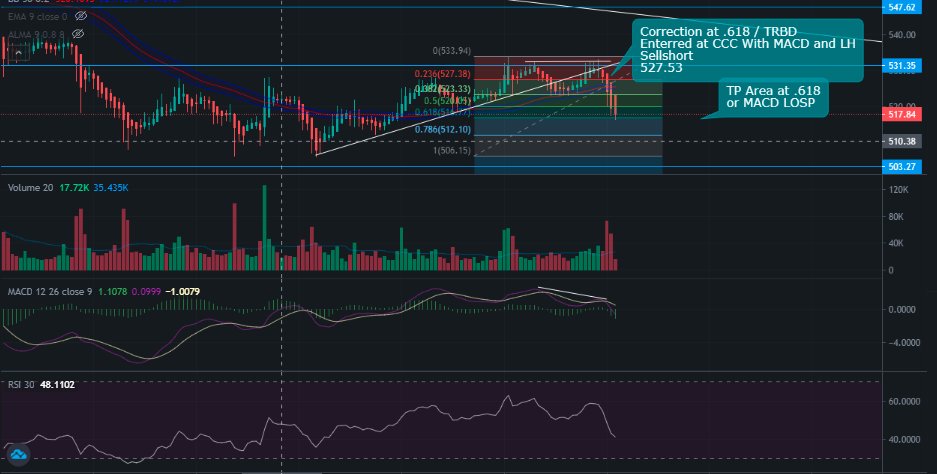Click MACD histogram value 1.1078
The image size is (937, 474).
(112, 292)
